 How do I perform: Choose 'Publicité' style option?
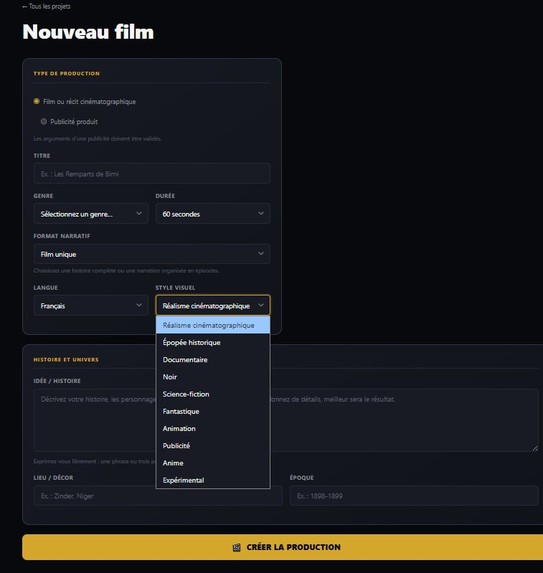pos(213,445)
